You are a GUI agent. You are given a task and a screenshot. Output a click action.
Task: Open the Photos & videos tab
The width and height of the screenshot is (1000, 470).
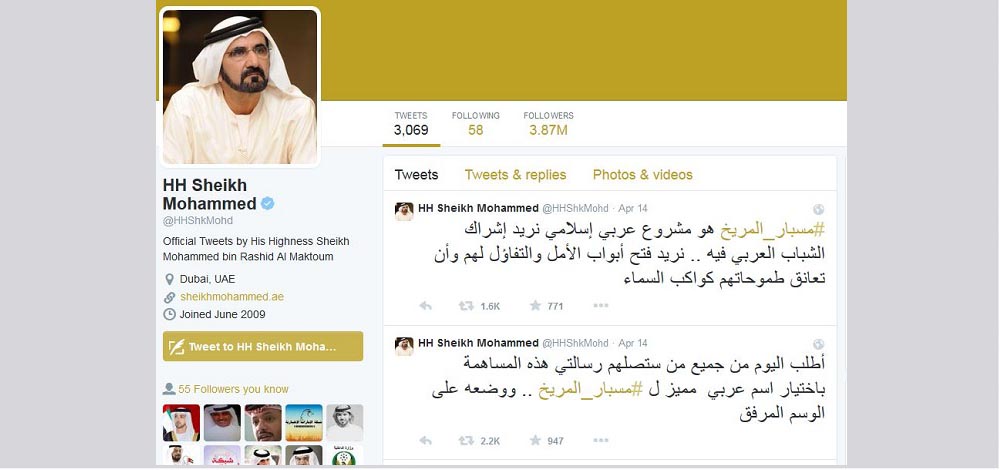pos(642,175)
